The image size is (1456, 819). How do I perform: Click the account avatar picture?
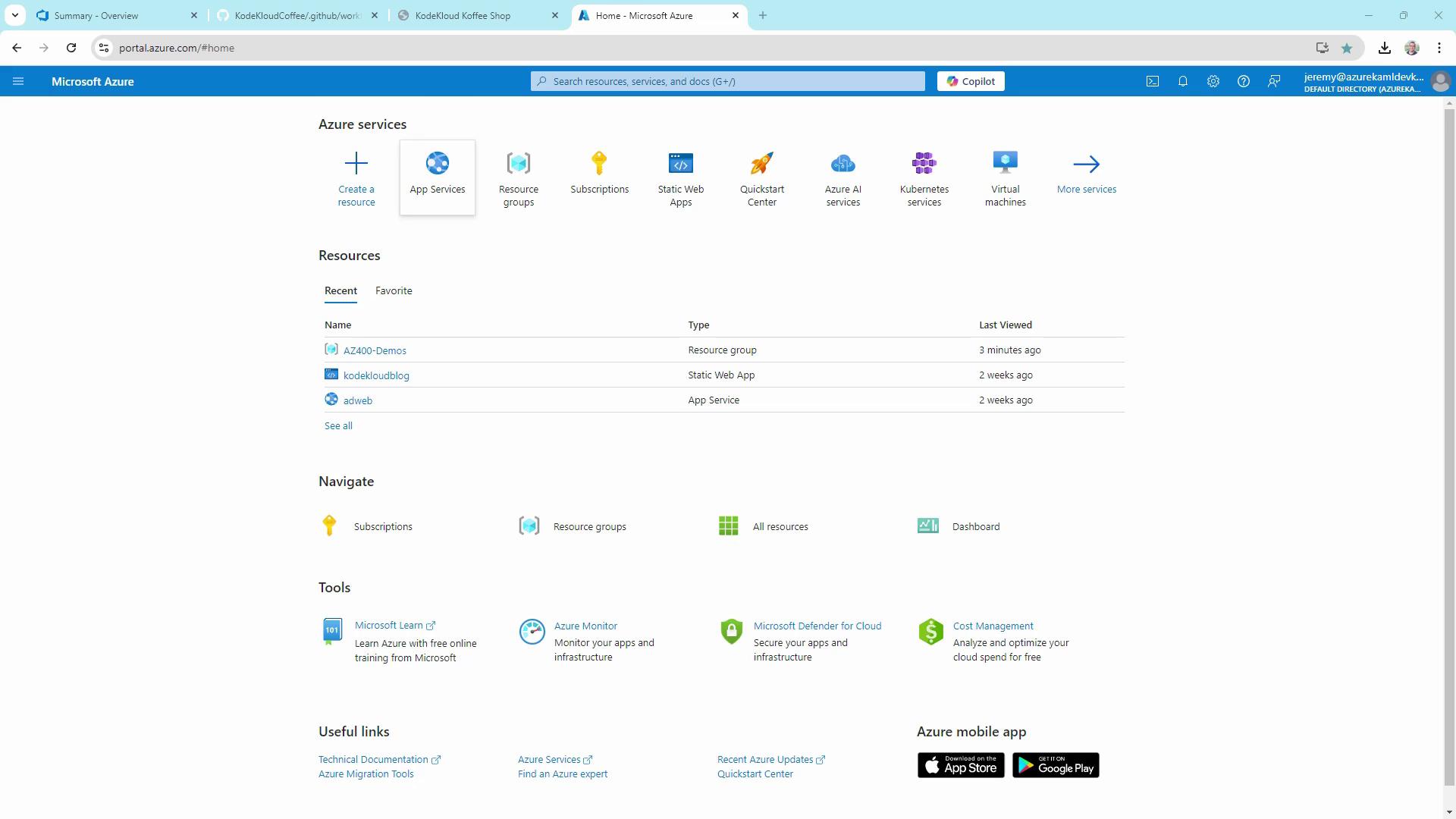pos(1440,81)
